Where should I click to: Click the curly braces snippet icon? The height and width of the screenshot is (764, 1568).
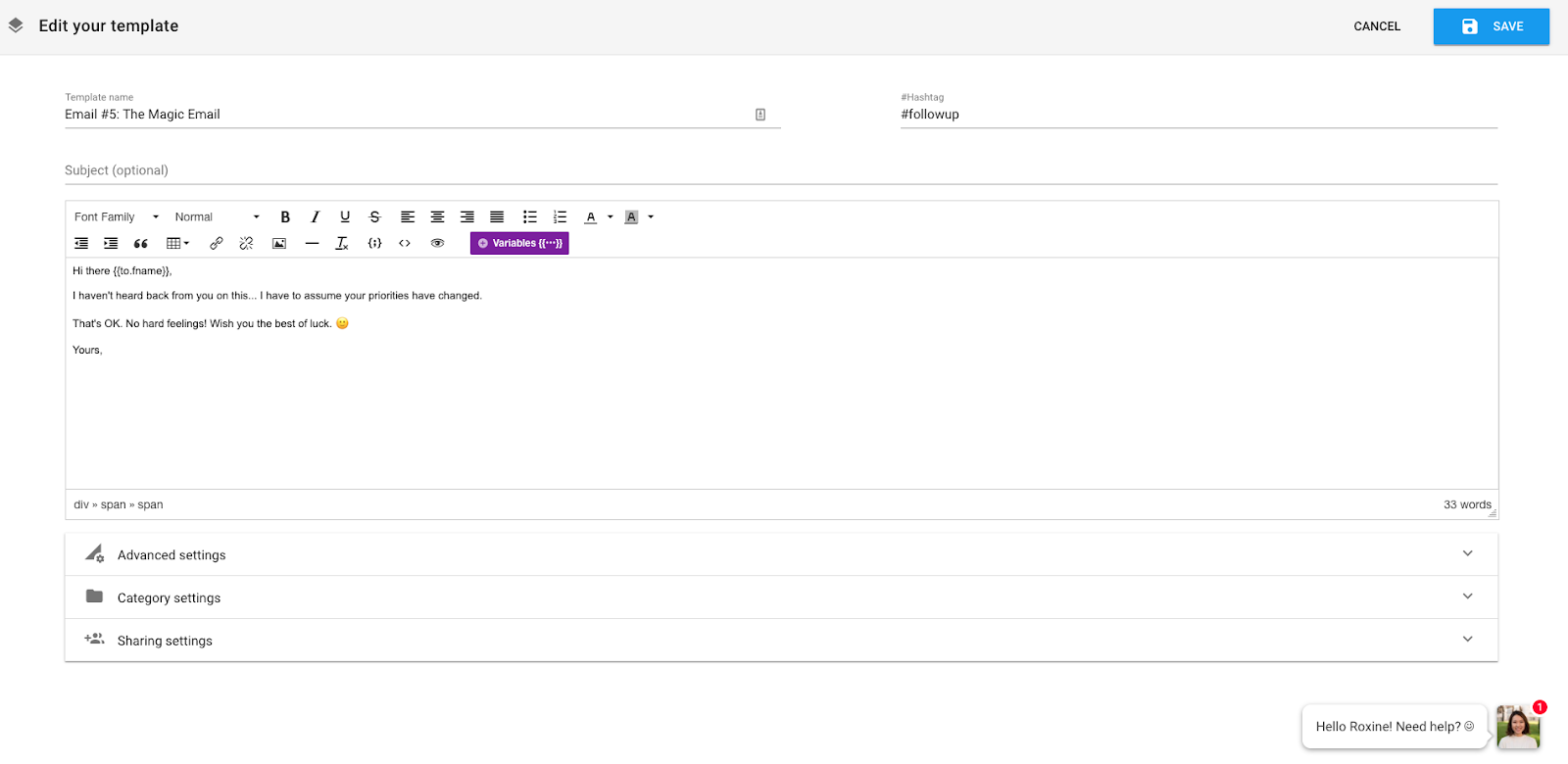point(374,243)
